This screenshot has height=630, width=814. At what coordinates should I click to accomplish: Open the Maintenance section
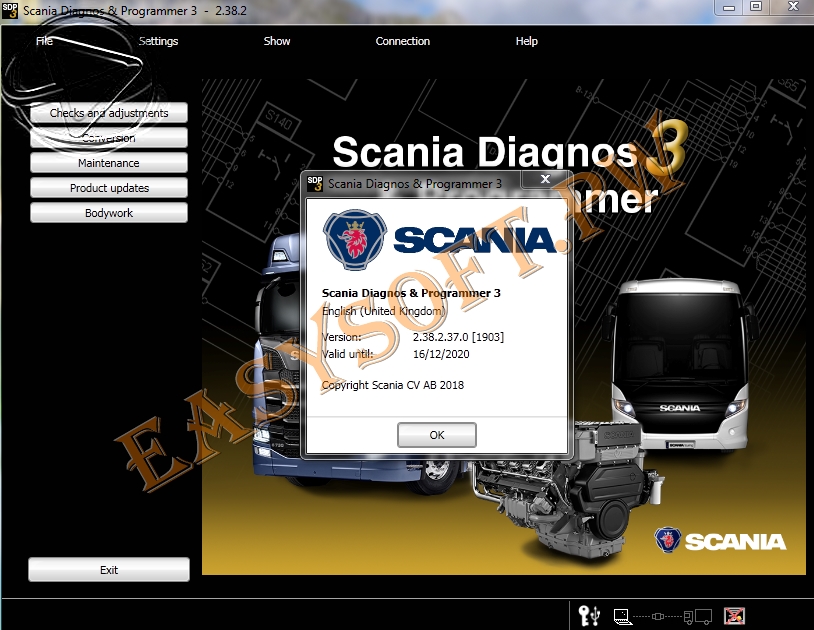point(109,163)
